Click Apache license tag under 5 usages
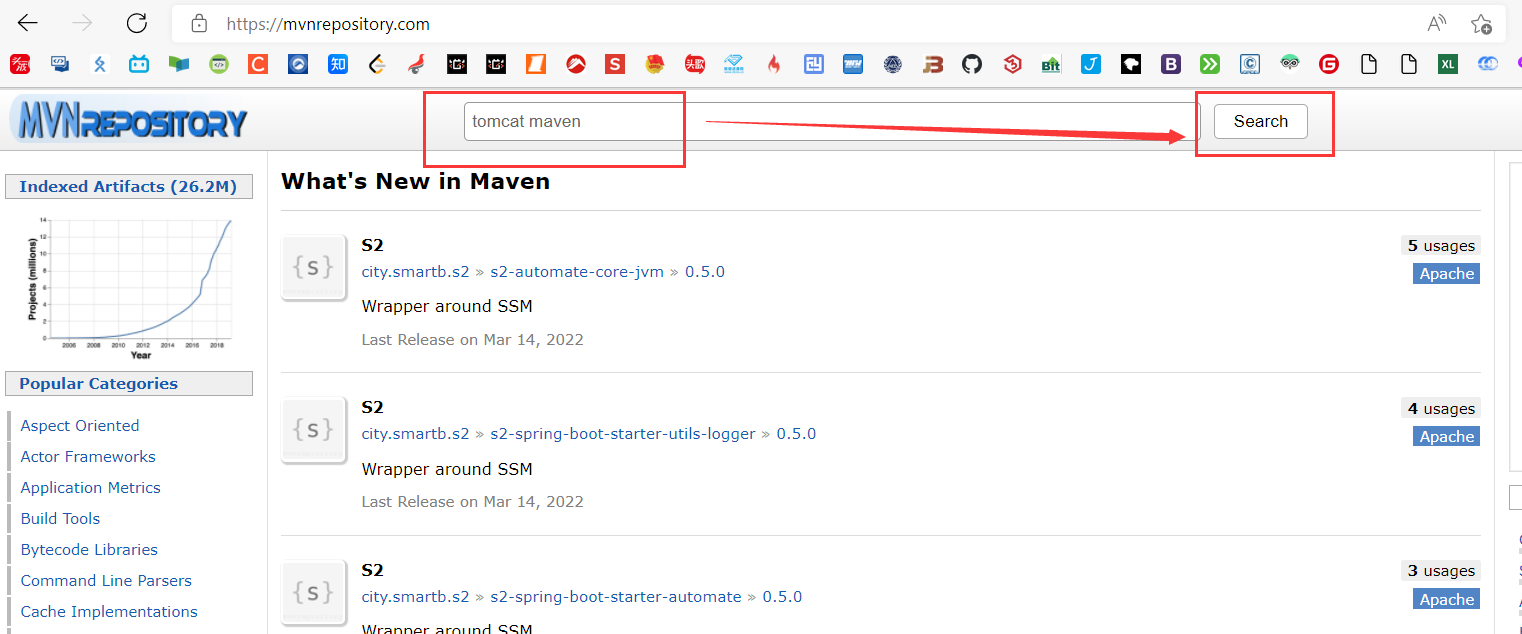The image size is (1522, 634). click(1446, 274)
